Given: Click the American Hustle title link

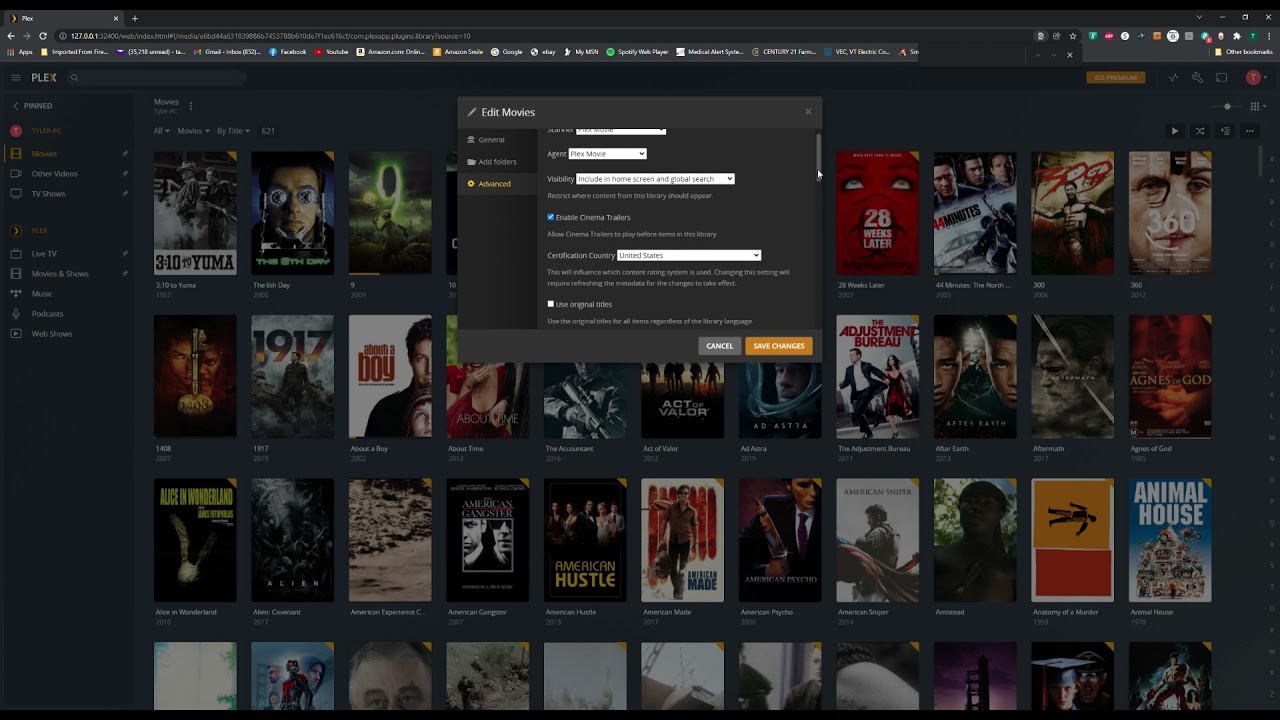Looking at the screenshot, I should (571, 612).
